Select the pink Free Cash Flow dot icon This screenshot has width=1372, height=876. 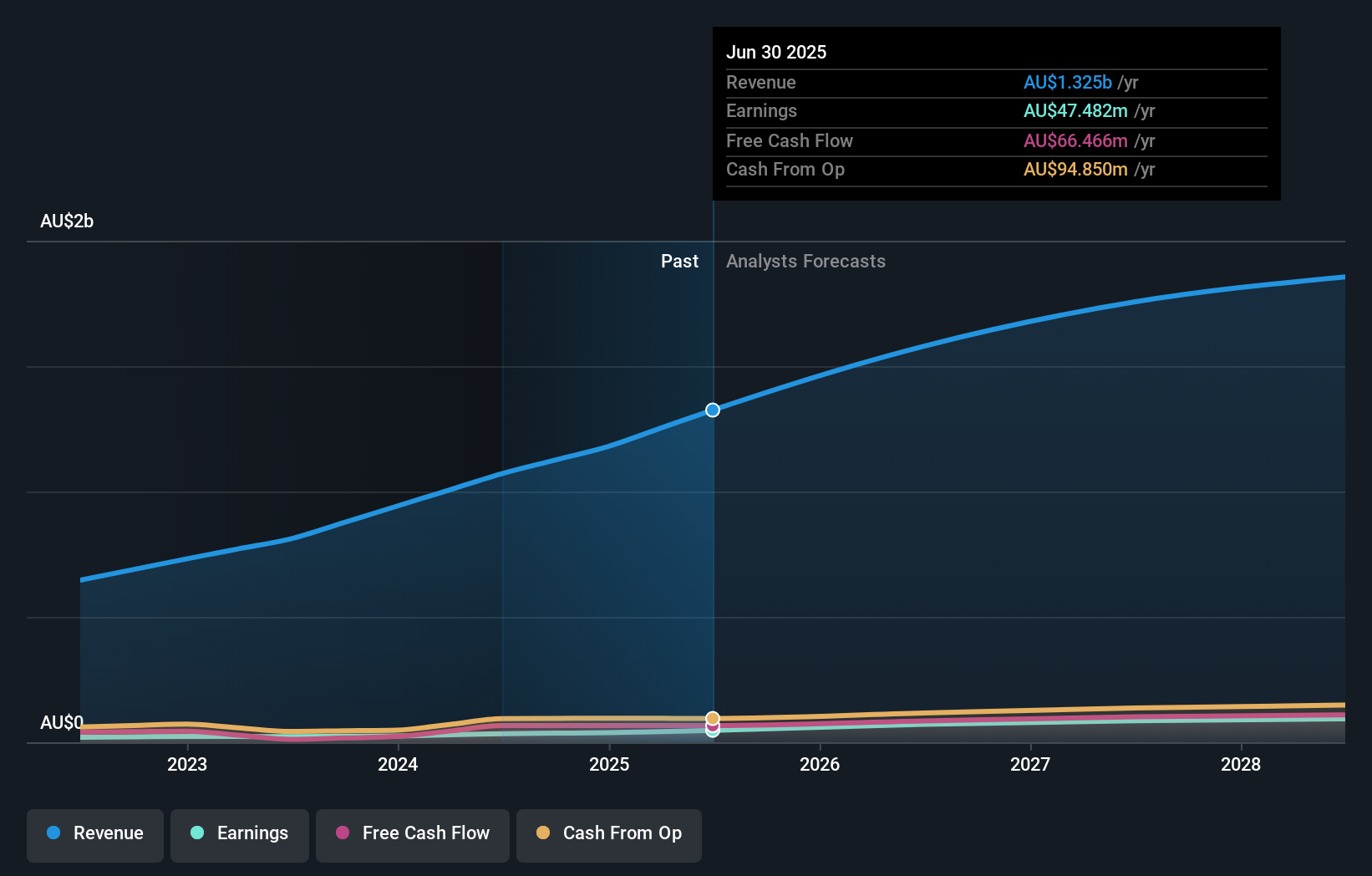pos(344,833)
